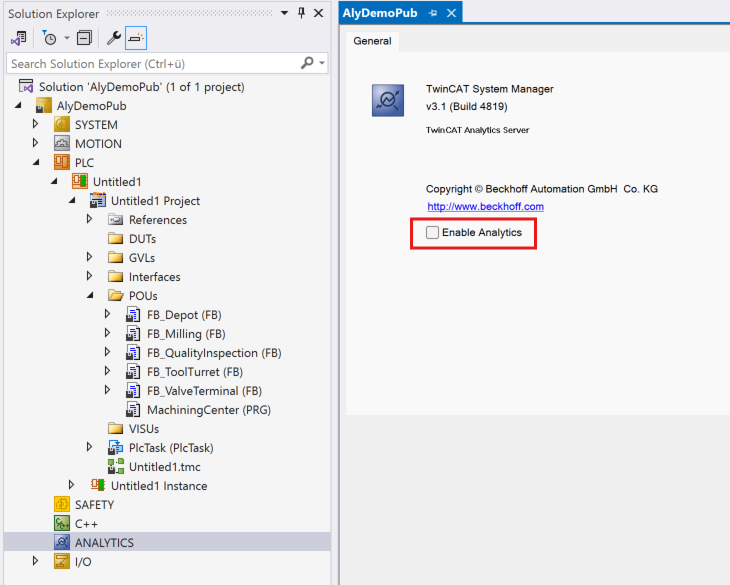Switch to the General tab
Viewport: 730px width, 585px height.
[x=373, y=42]
